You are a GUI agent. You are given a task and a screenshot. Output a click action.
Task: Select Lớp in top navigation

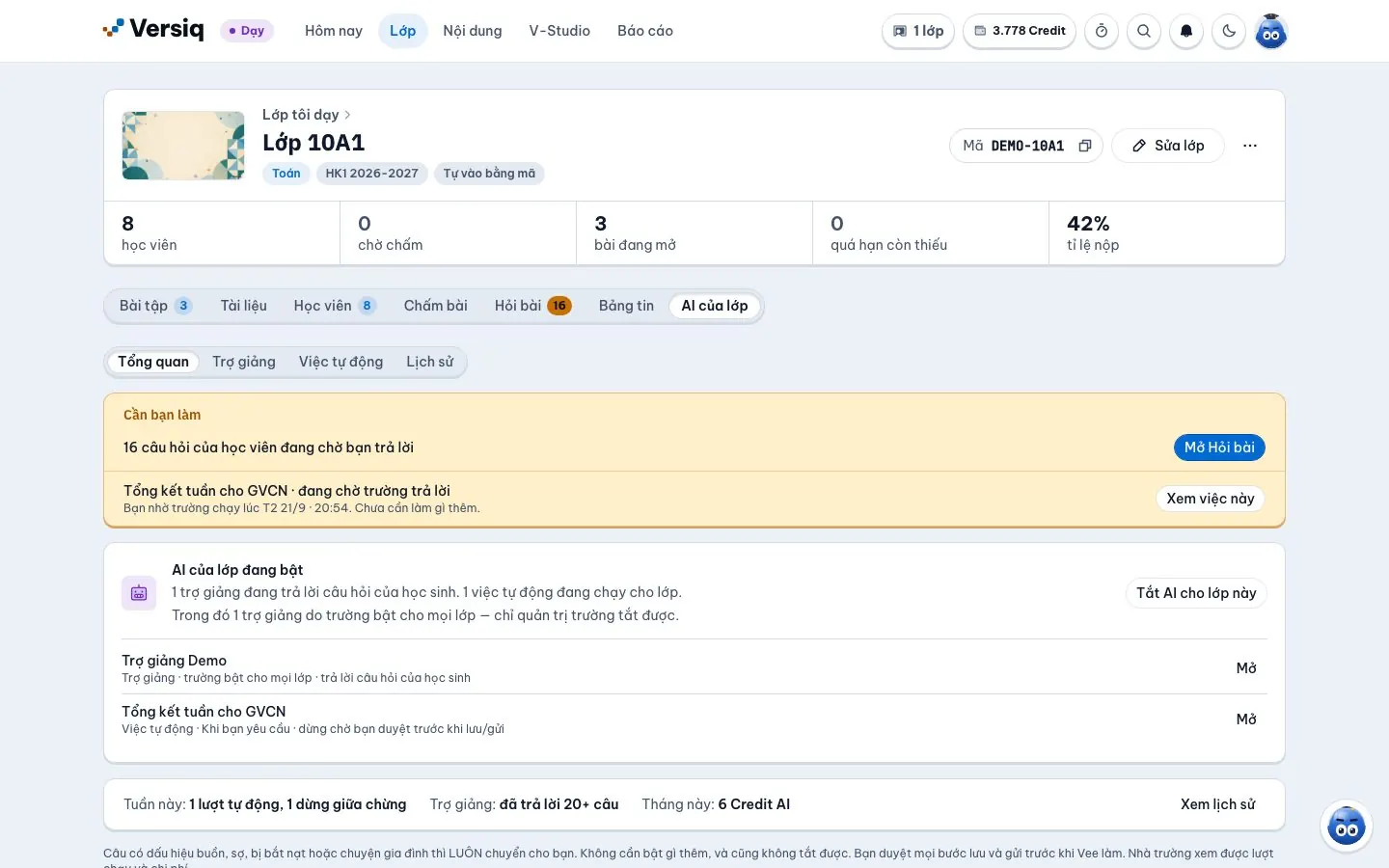(x=403, y=31)
